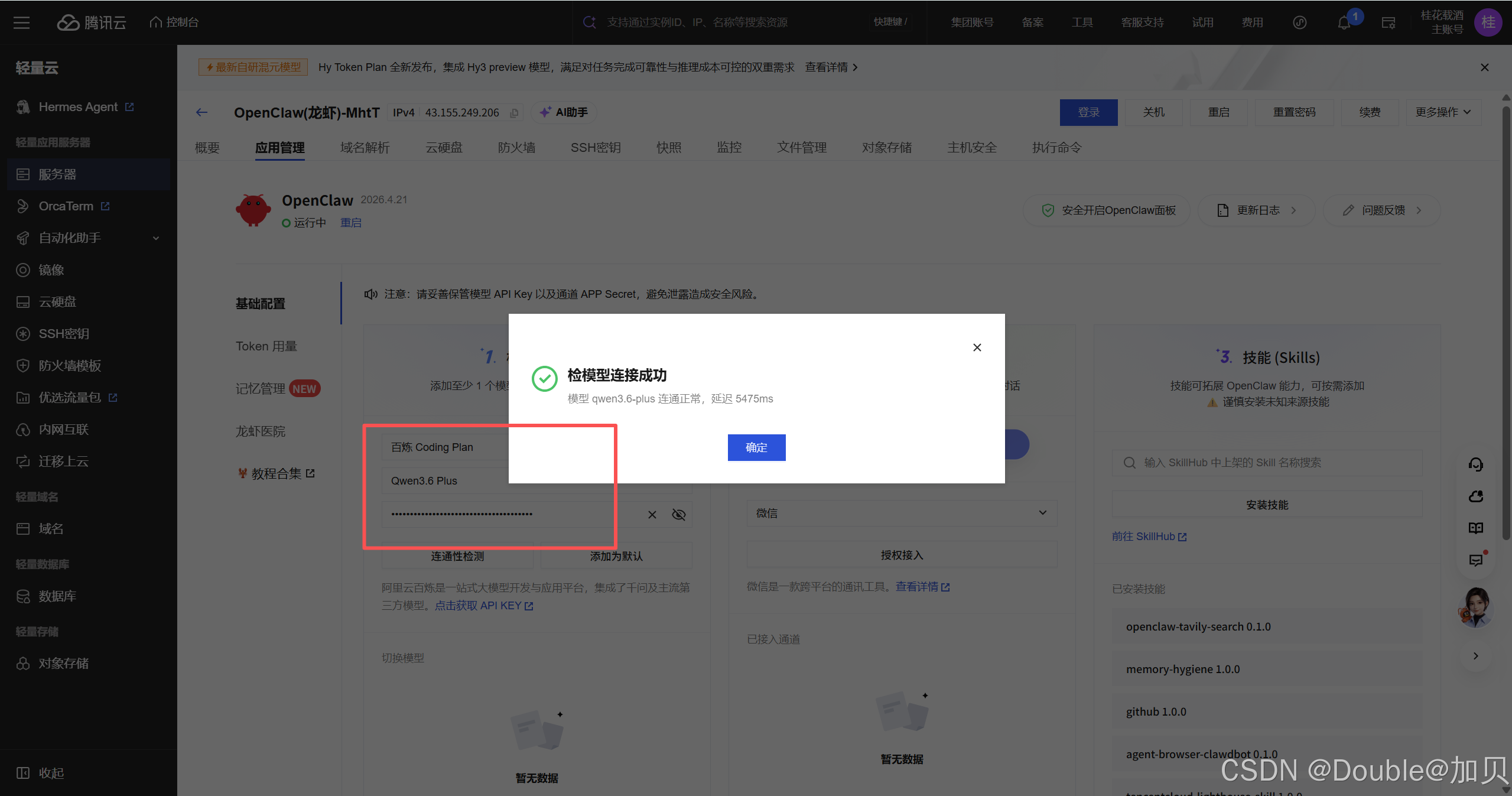Toggle API key visibility eye icon
This screenshot has width=1512, height=796.
[x=678, y=515]
